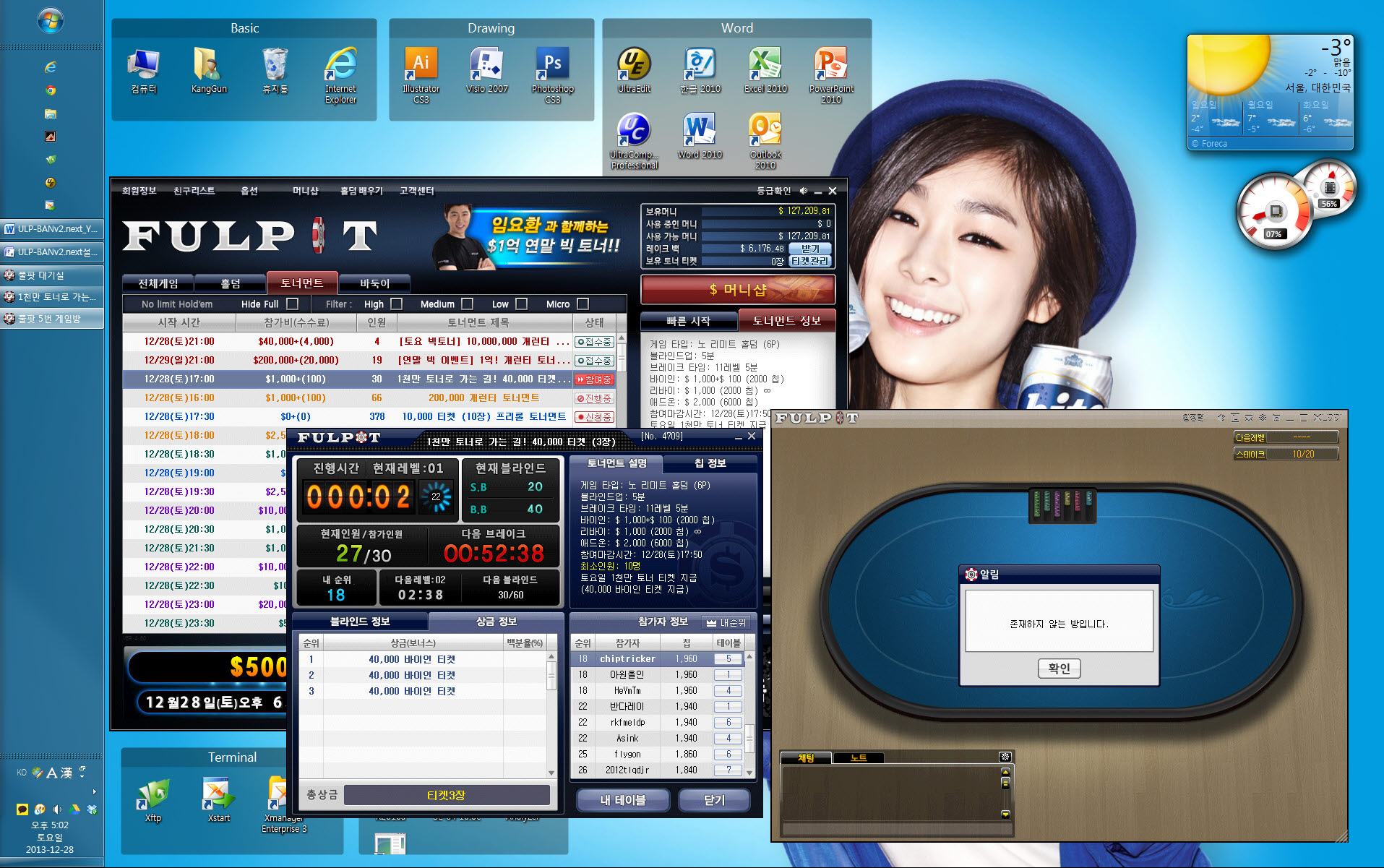
Task: Expand hidden system tray icons arrow
Action: pos(94,791)
